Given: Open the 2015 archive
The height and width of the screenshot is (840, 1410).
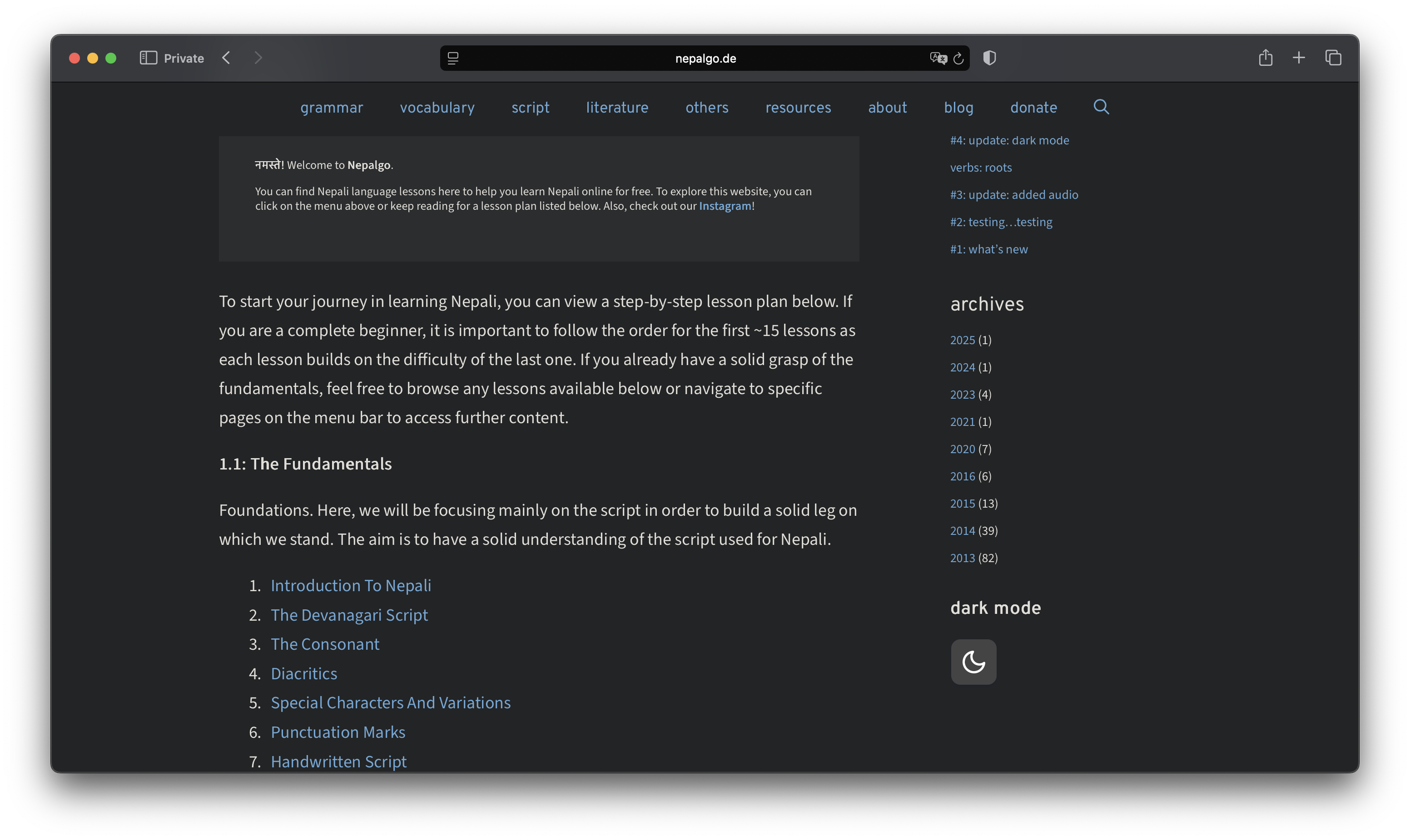Looking at the screenshot, I should [963, 503].
